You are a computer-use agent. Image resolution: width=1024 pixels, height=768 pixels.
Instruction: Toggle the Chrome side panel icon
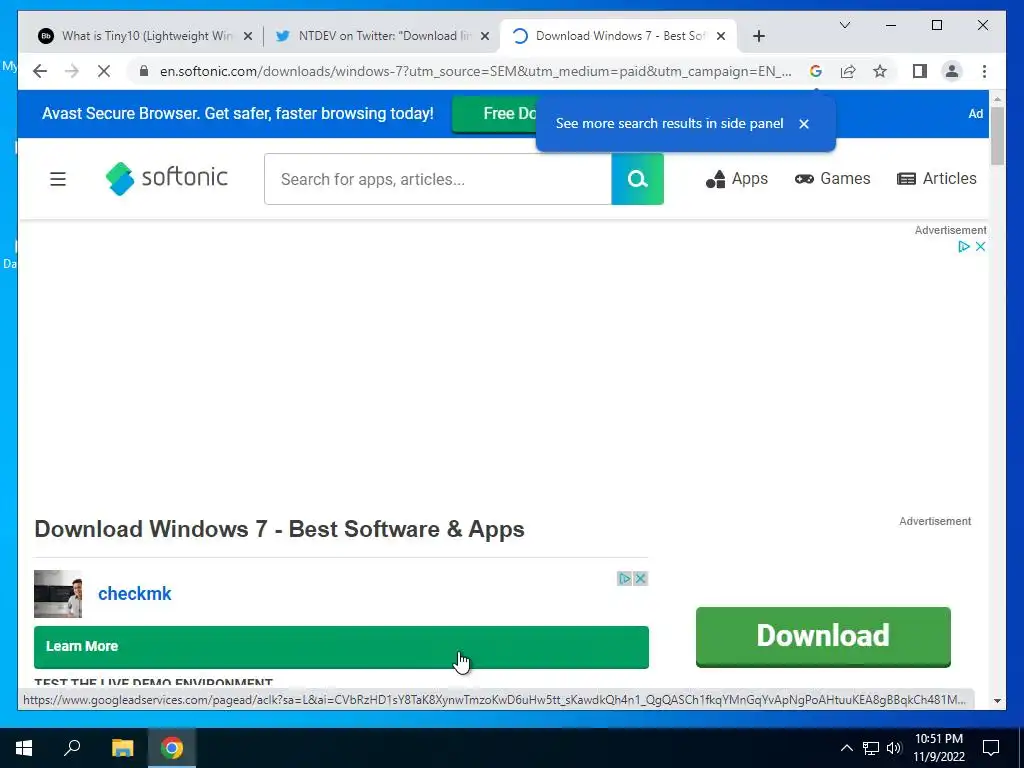pyautogui.click(x=920, y=71)
